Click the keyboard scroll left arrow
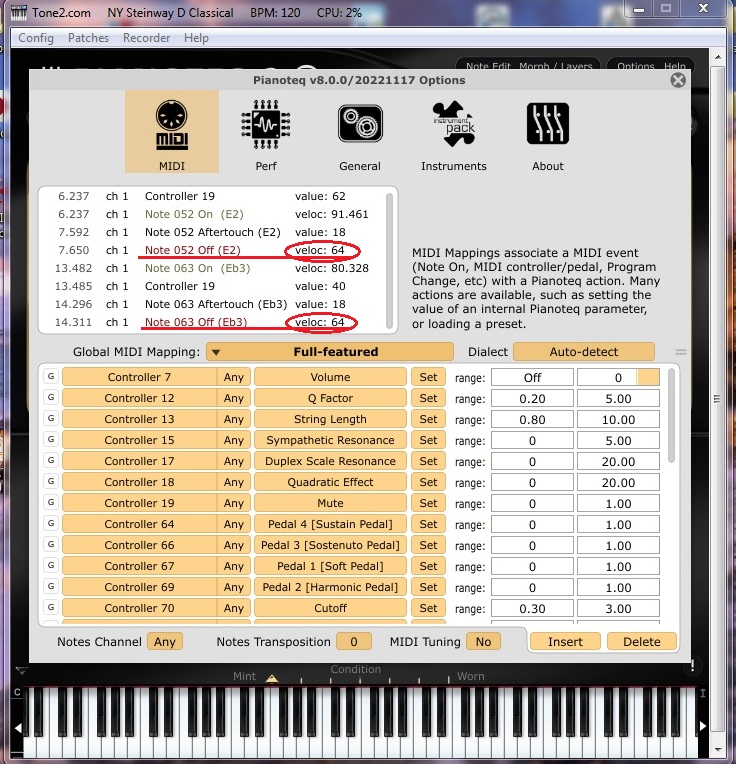The image size is (736, 764). coord(18,728)
